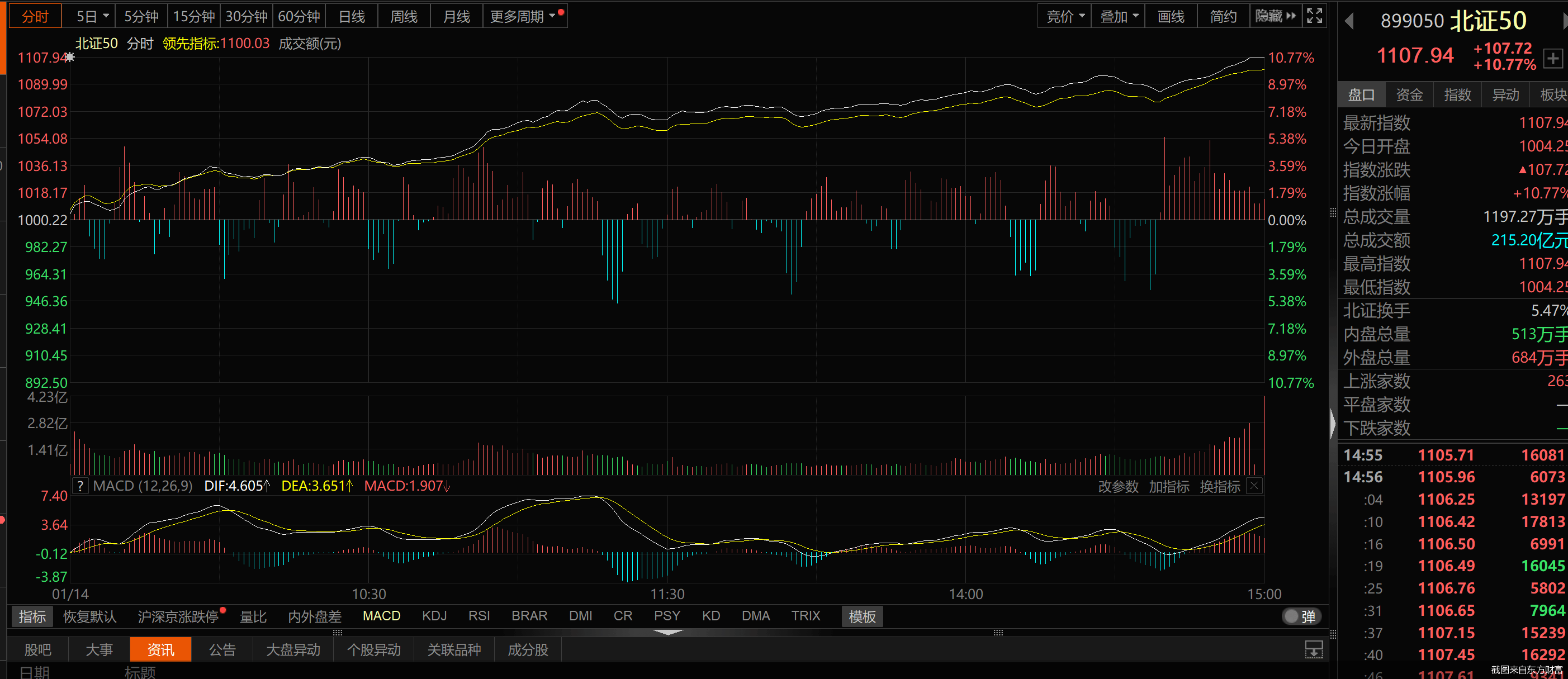
Task: Click the 简约 simple view button
Action: [x=1224, y=16]
